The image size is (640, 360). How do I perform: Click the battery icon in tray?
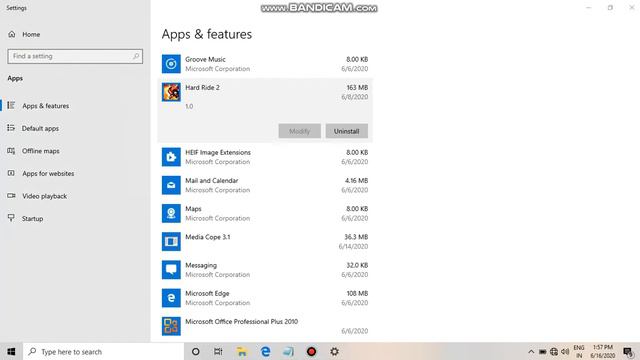click(542, 351)
